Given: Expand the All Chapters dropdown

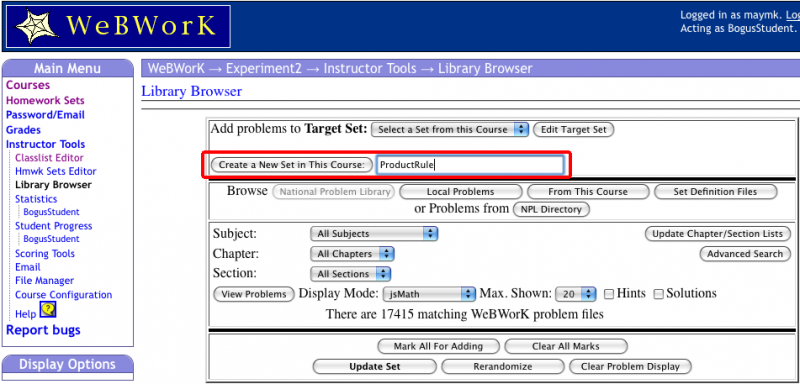Looking at the screenshot, I should click(352, 253).
